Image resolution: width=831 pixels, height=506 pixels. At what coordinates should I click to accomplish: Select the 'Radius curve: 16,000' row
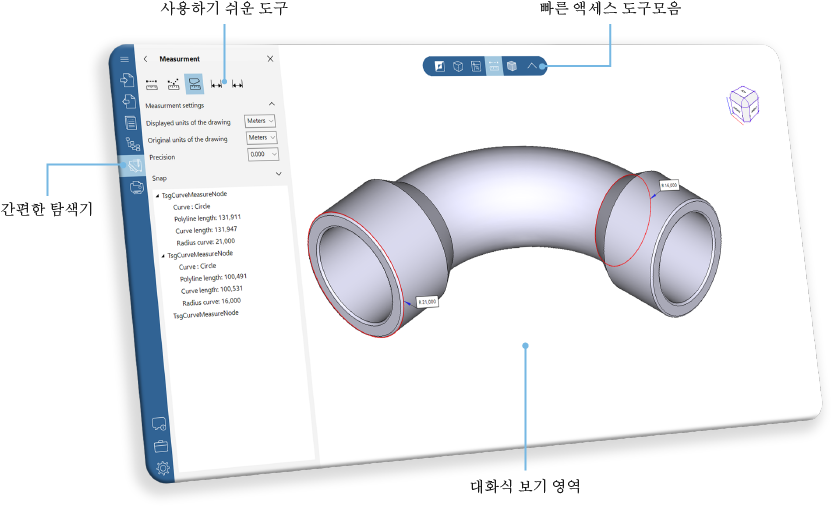211,301
